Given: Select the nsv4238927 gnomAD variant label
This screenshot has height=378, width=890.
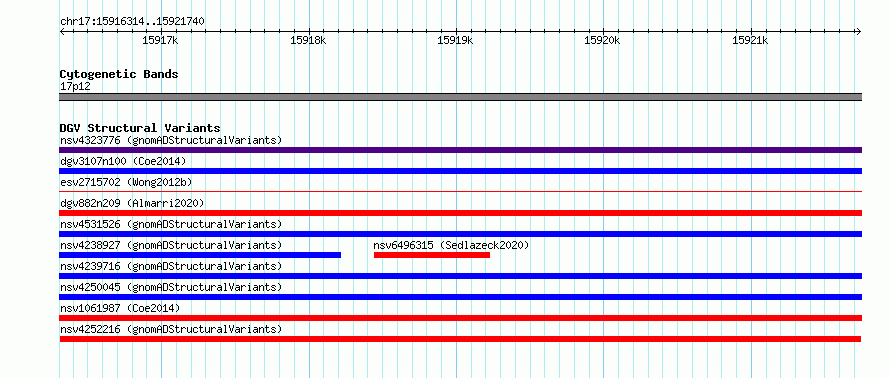Looking at the screenshot, I should tap(171, 245).
